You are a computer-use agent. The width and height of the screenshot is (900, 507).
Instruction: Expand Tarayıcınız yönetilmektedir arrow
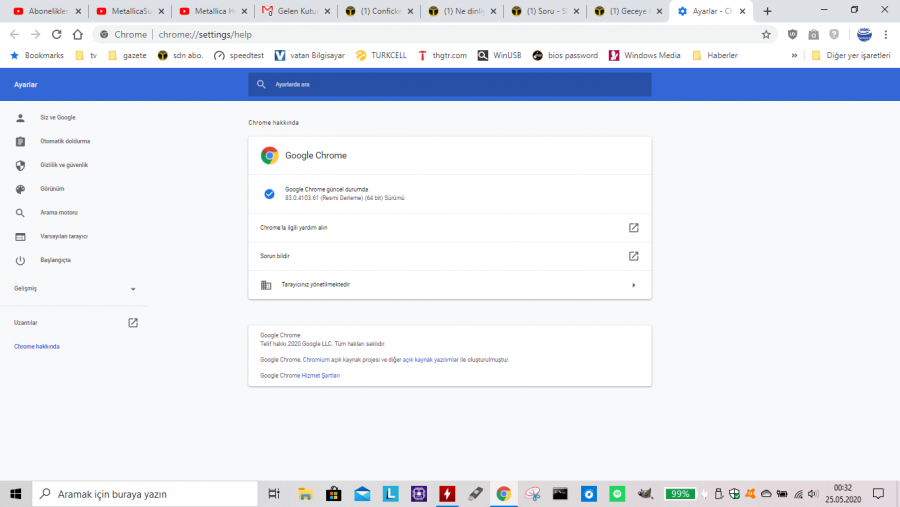(633, 285)
